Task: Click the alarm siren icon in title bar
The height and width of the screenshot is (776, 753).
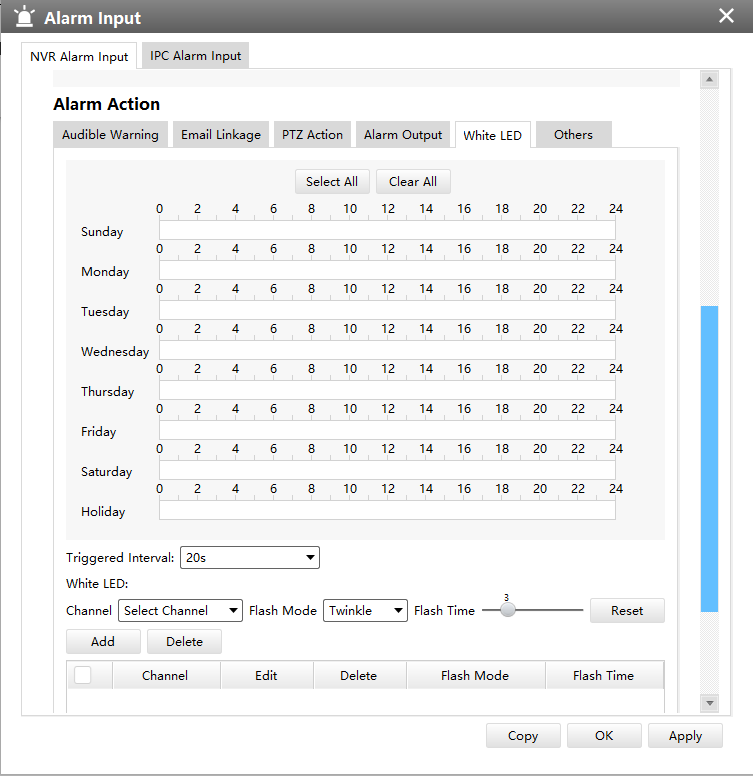Action: coord(24,17)
